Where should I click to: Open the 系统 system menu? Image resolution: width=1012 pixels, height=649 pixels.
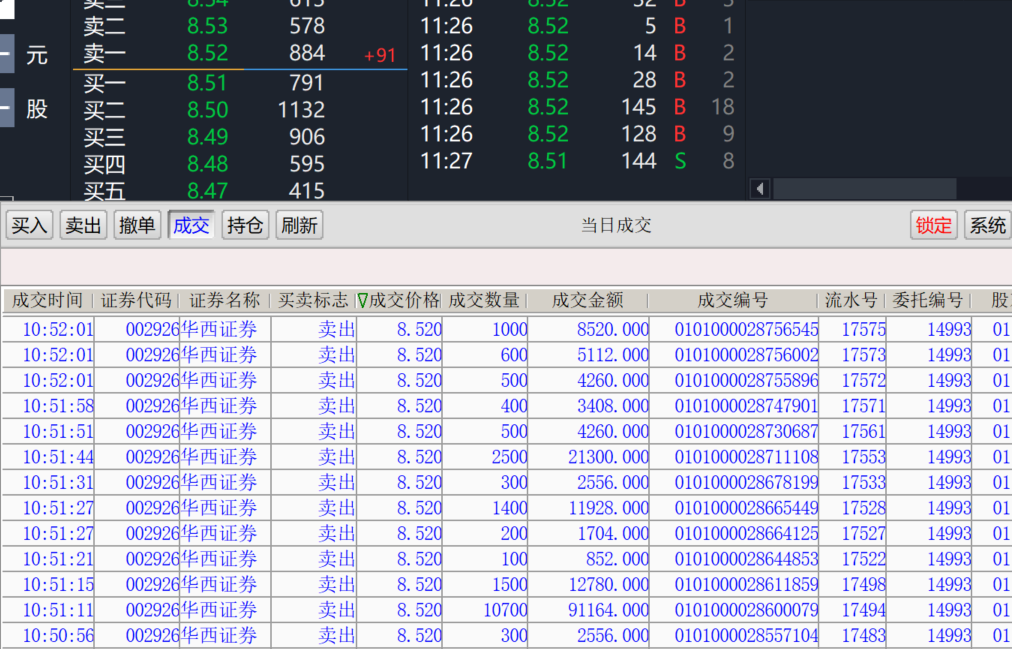point(987,225)
